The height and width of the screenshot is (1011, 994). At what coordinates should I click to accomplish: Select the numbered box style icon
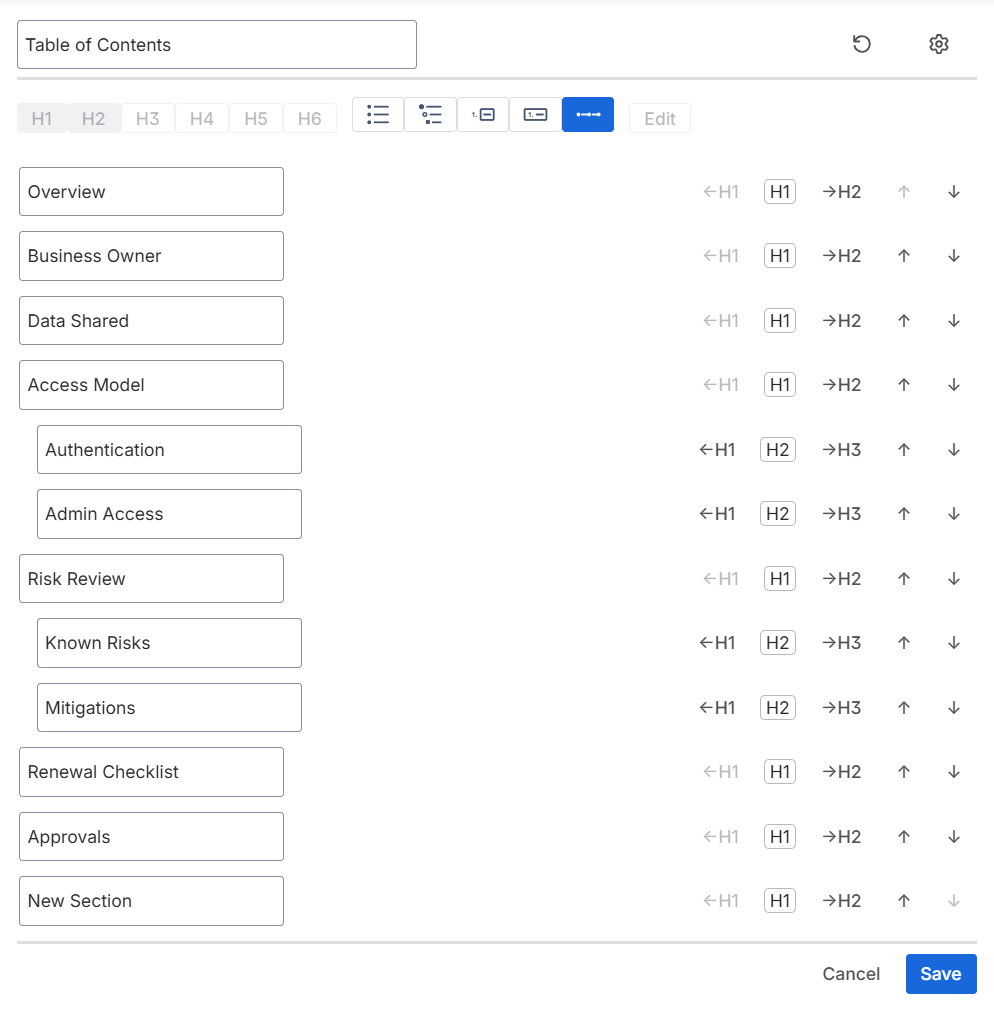tap(535, 115)
